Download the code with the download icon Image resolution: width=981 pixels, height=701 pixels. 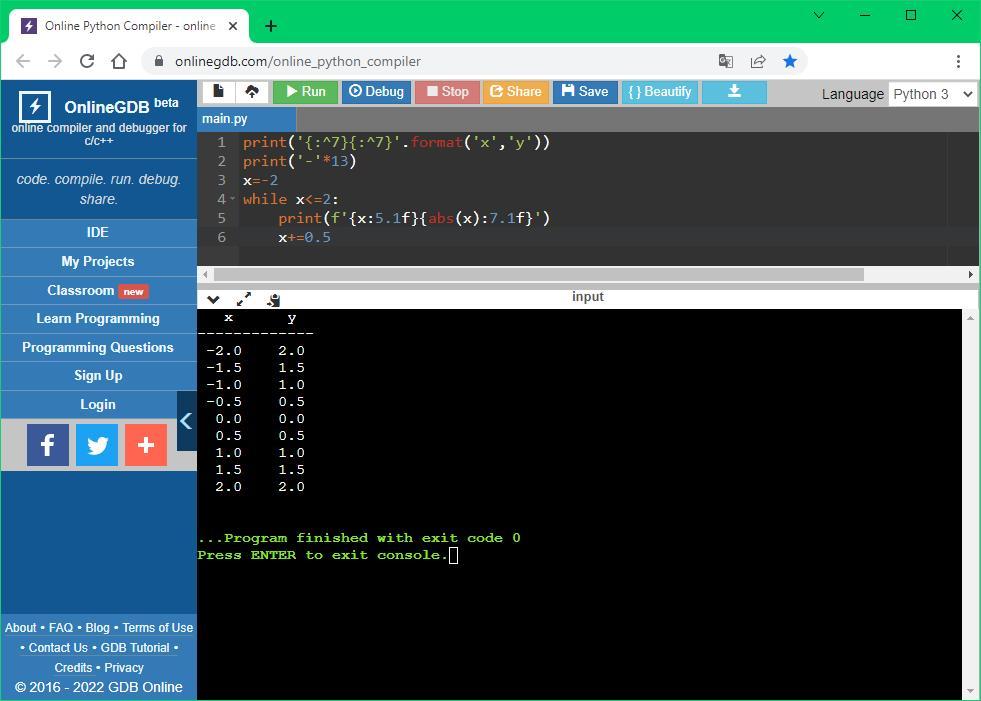(734, 92)
